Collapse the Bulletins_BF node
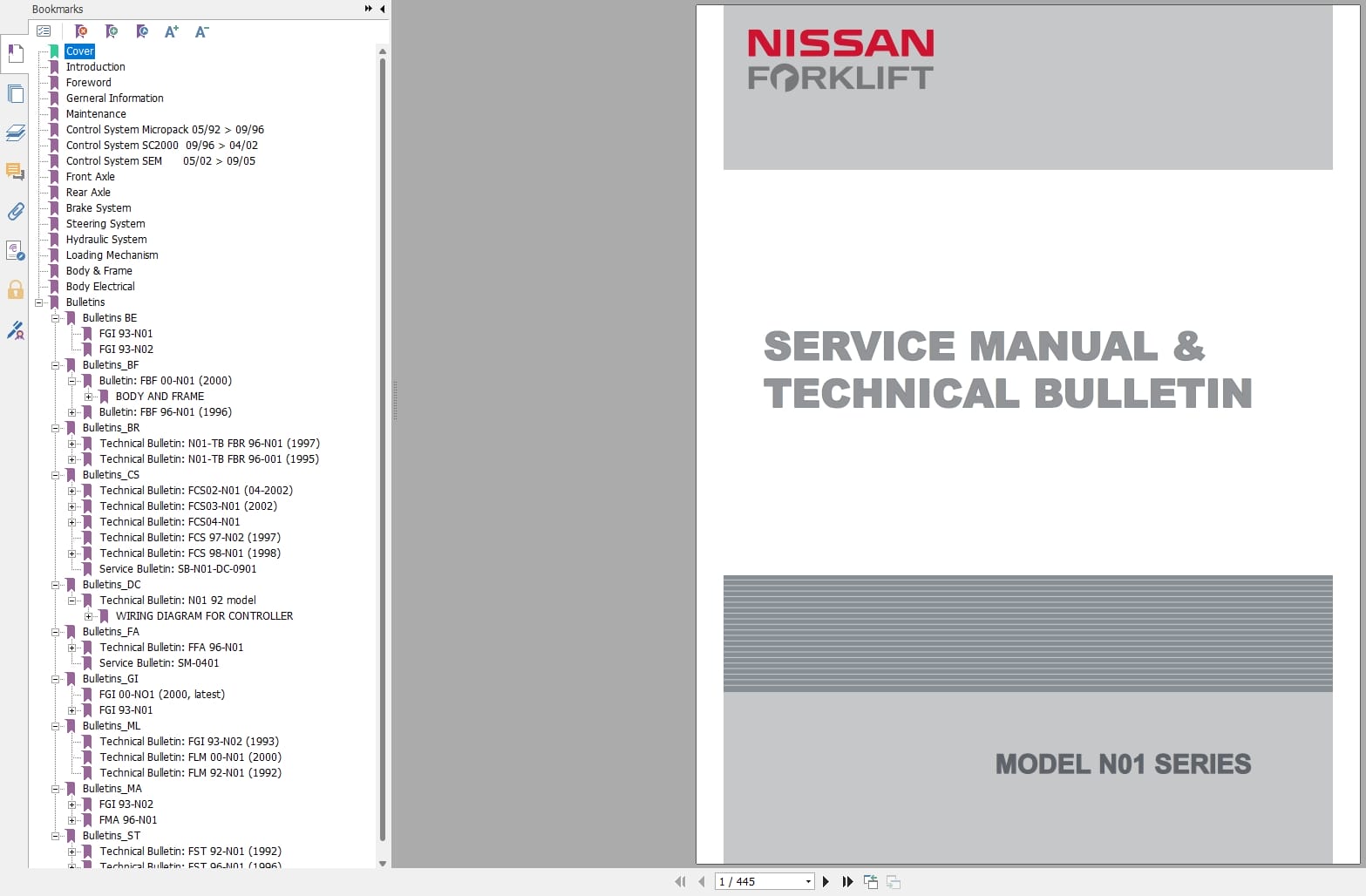Image resolution: width=1366 pixels, height=896 pixels. pos(55,365)
